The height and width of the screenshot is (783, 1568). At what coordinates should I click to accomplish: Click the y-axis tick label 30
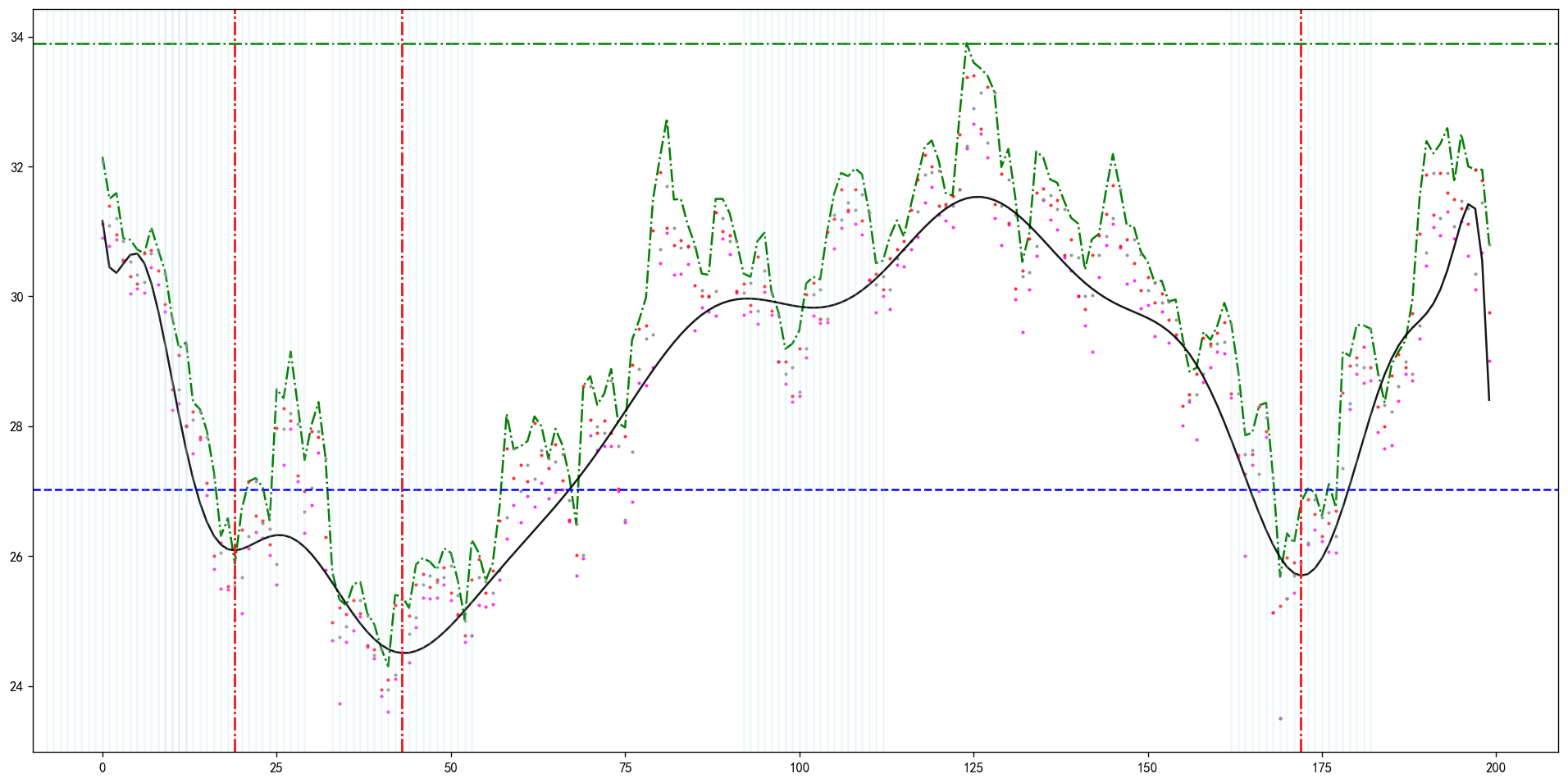pyautogui.click(x=17, y=297)
